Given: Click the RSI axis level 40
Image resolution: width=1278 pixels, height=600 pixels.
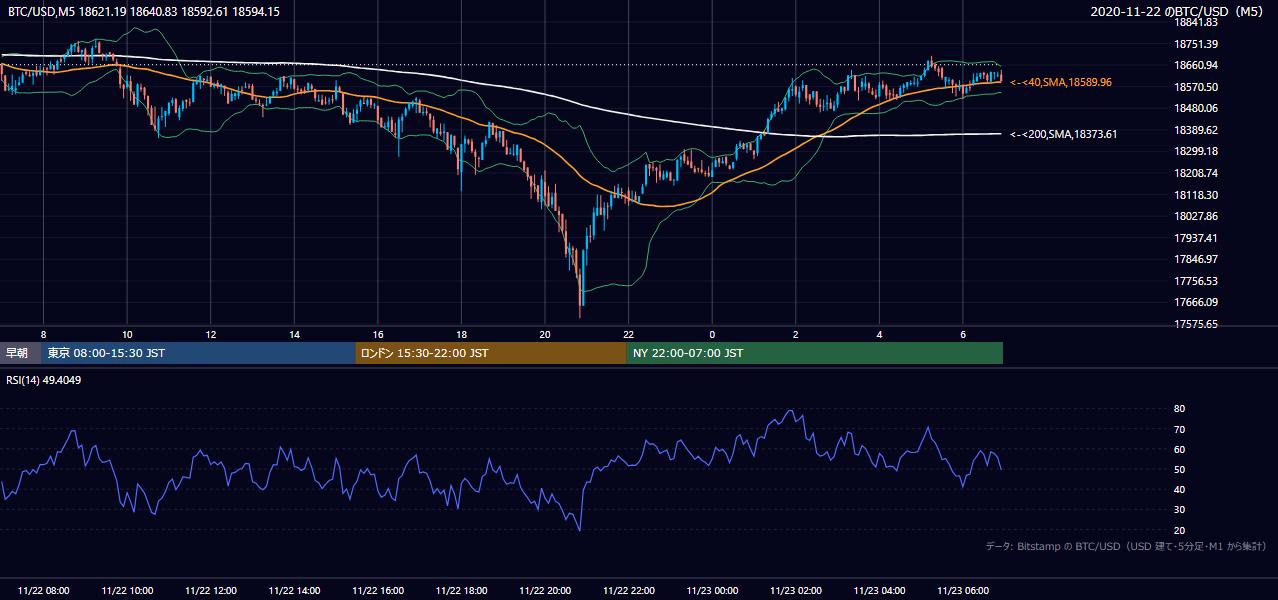Looking at the screenshot, I should (1179, 489).
